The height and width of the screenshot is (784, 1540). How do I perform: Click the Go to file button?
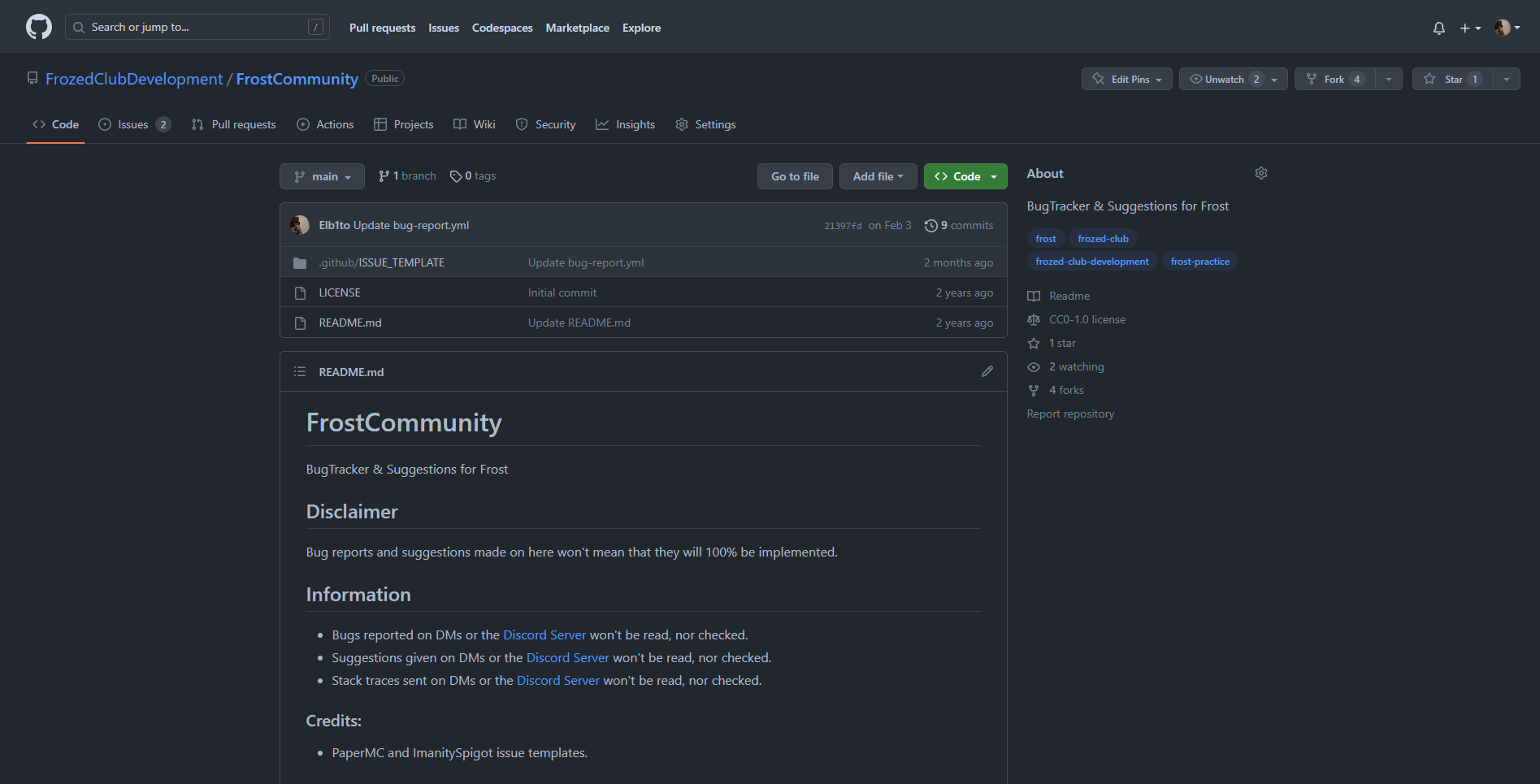(795, 176)
